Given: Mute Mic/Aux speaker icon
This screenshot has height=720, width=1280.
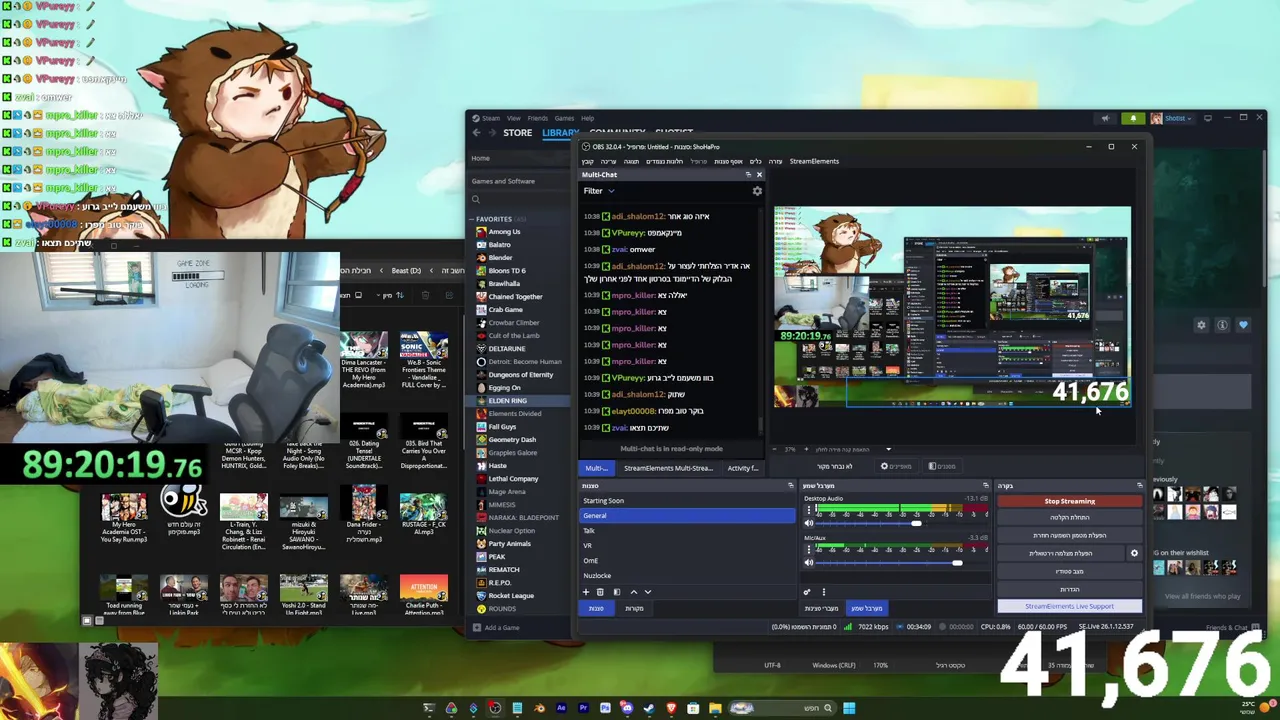Looking at the screenshot, I should point(809,563).
